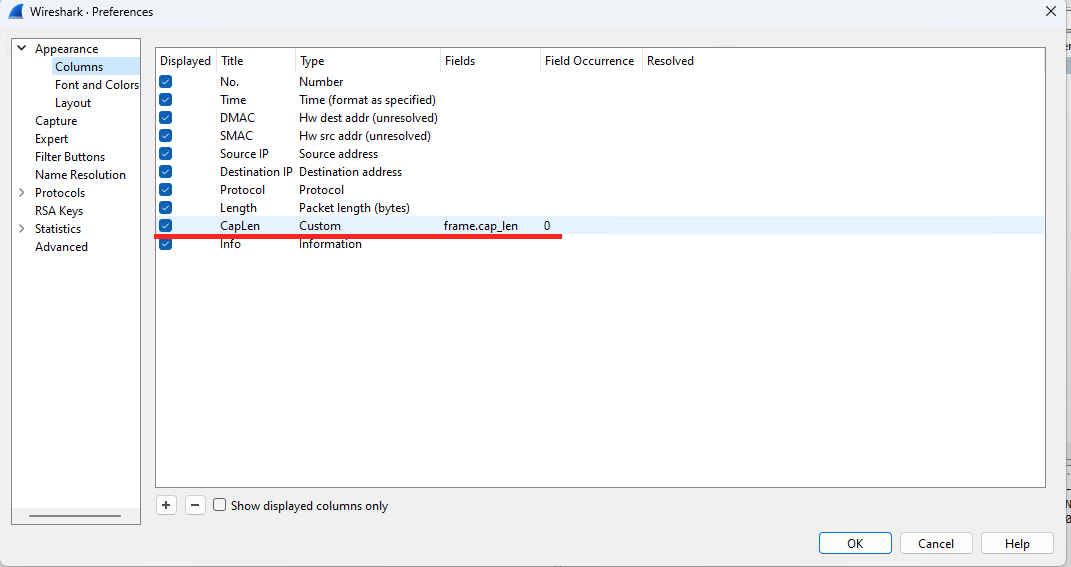Open Filter Buttons preferences
Screen dimensions: 1071x567
point(70,156)
